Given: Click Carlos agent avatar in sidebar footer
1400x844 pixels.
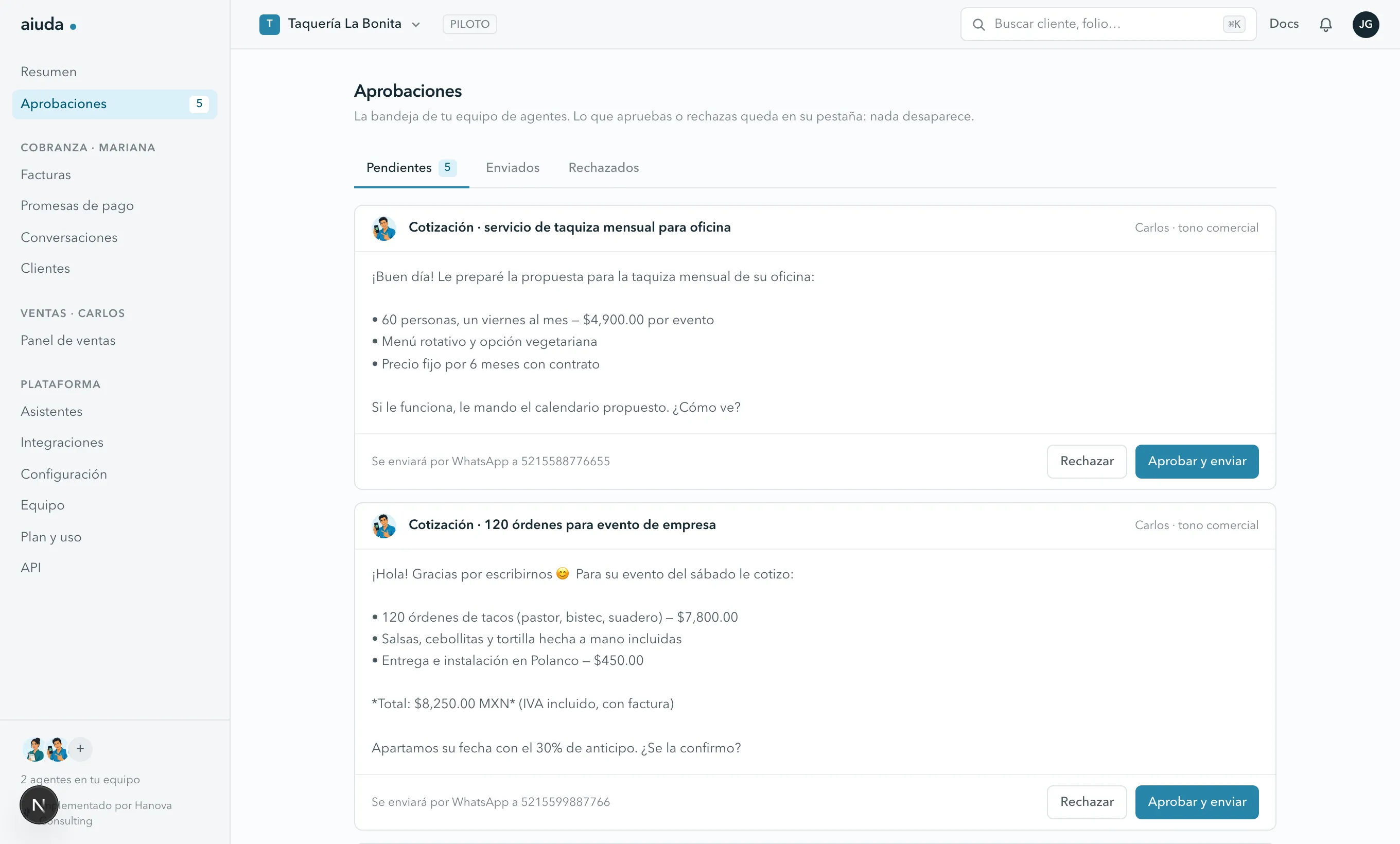Looking at the screenshot, I should click(57, 749).
